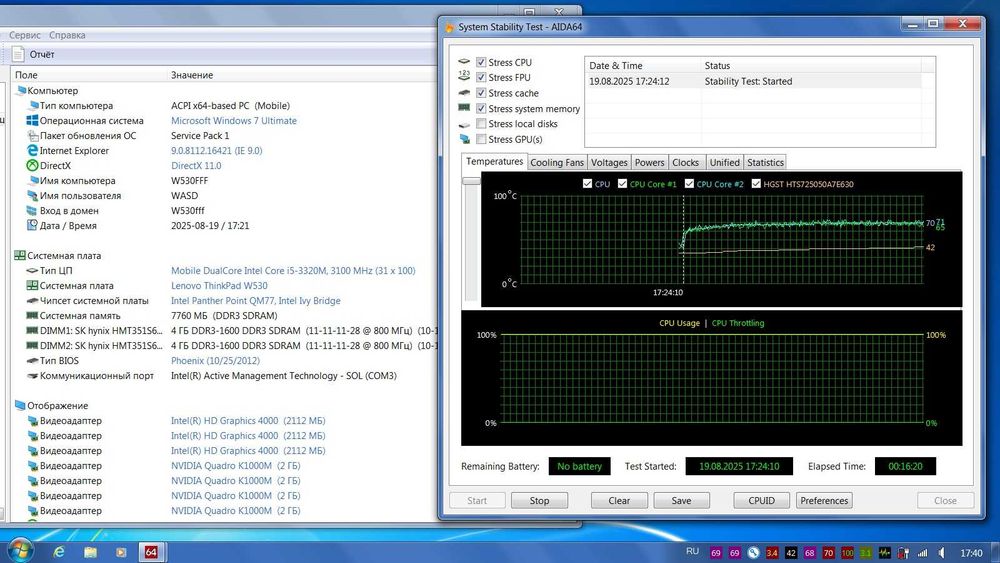
Task: Click the taskbar clock 17:40
Action: tap(971, 553)
